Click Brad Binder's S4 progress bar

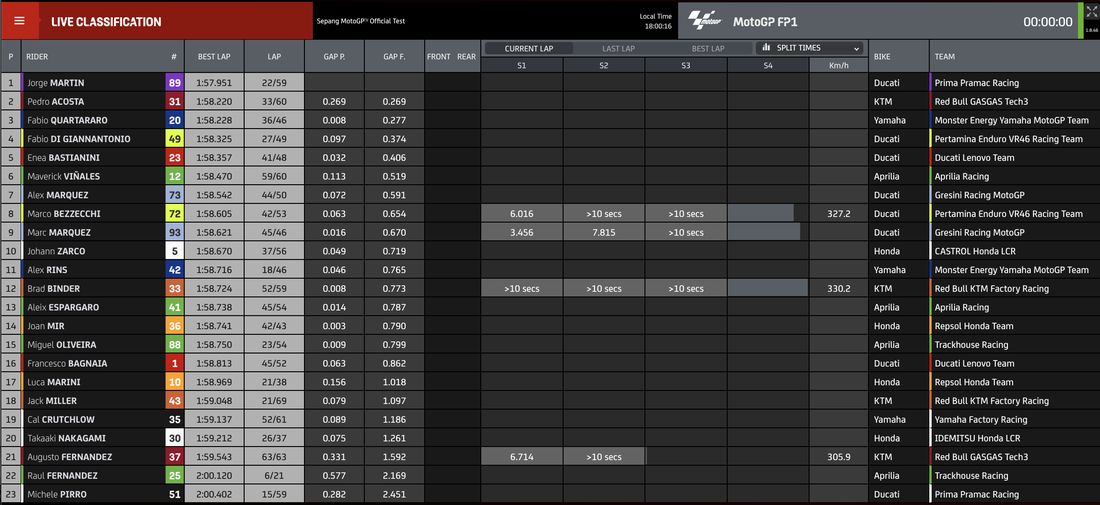click(767, 288)
